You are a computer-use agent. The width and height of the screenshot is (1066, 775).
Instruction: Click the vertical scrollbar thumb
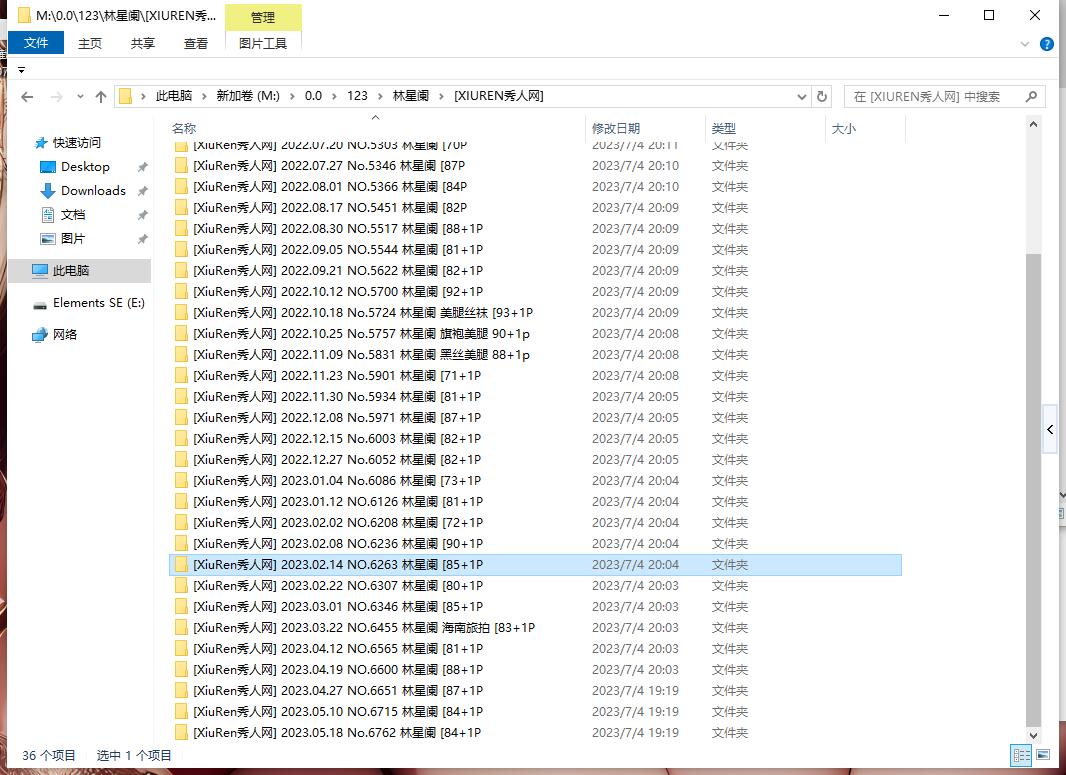pyautogui.click(x=1033, y=489)
